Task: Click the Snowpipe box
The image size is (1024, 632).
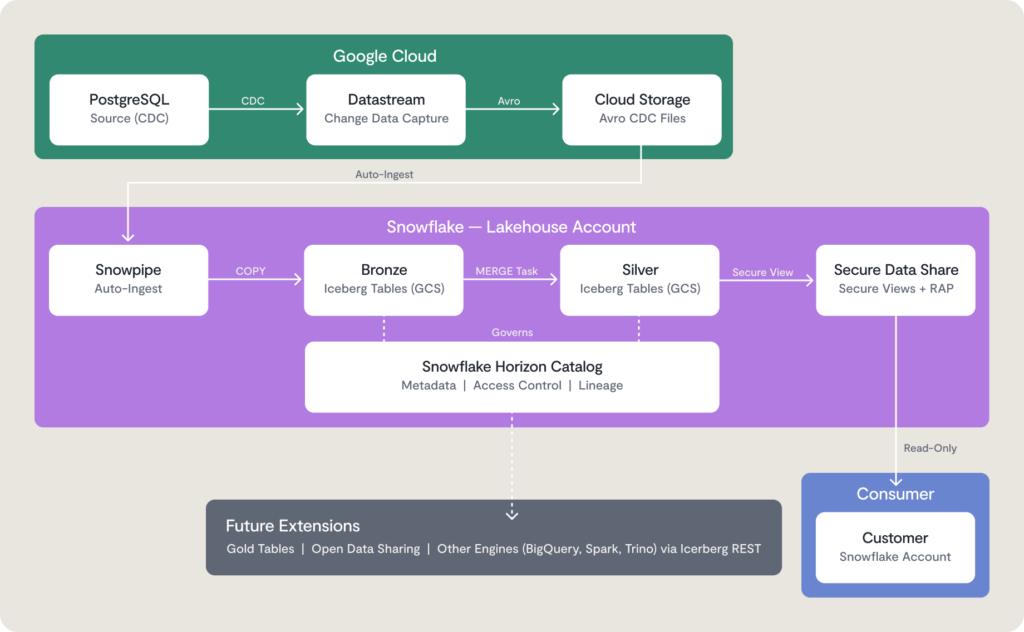Action: click(129, 280)
